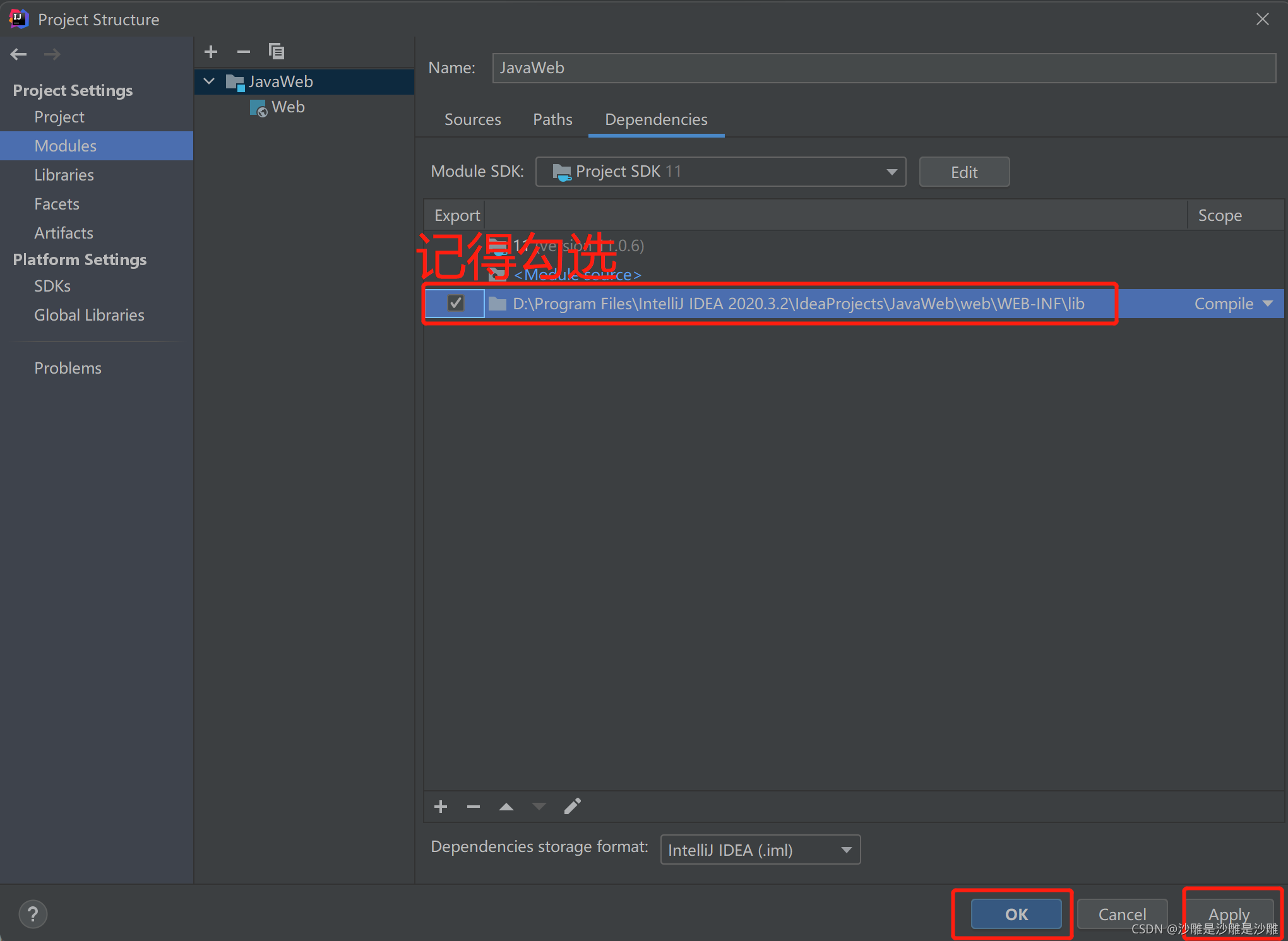Collapse the JavaWeb module tree node
Screen dimensions: 1288x941
coord(210,81)
